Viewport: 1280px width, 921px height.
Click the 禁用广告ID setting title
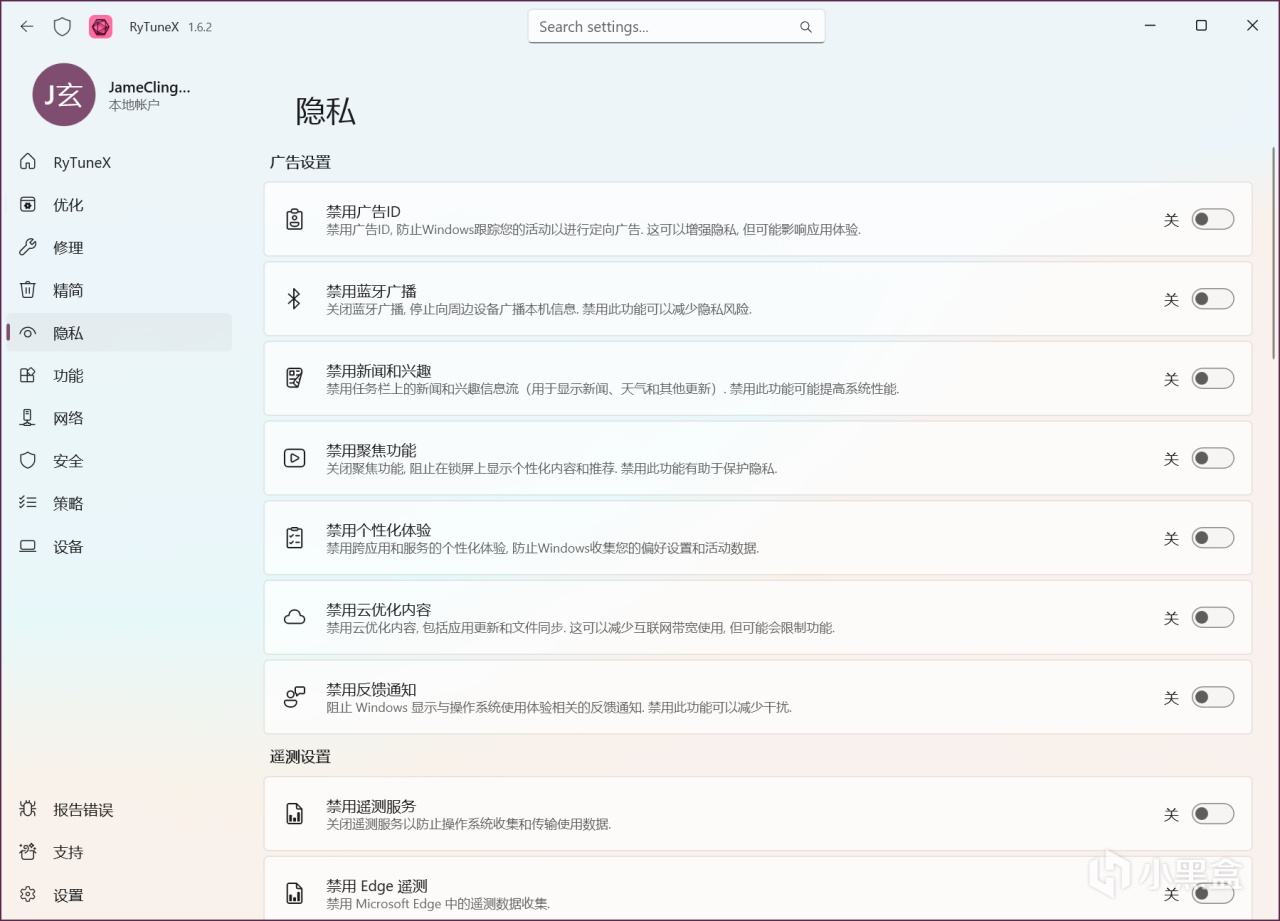click(x=363, y=211)
